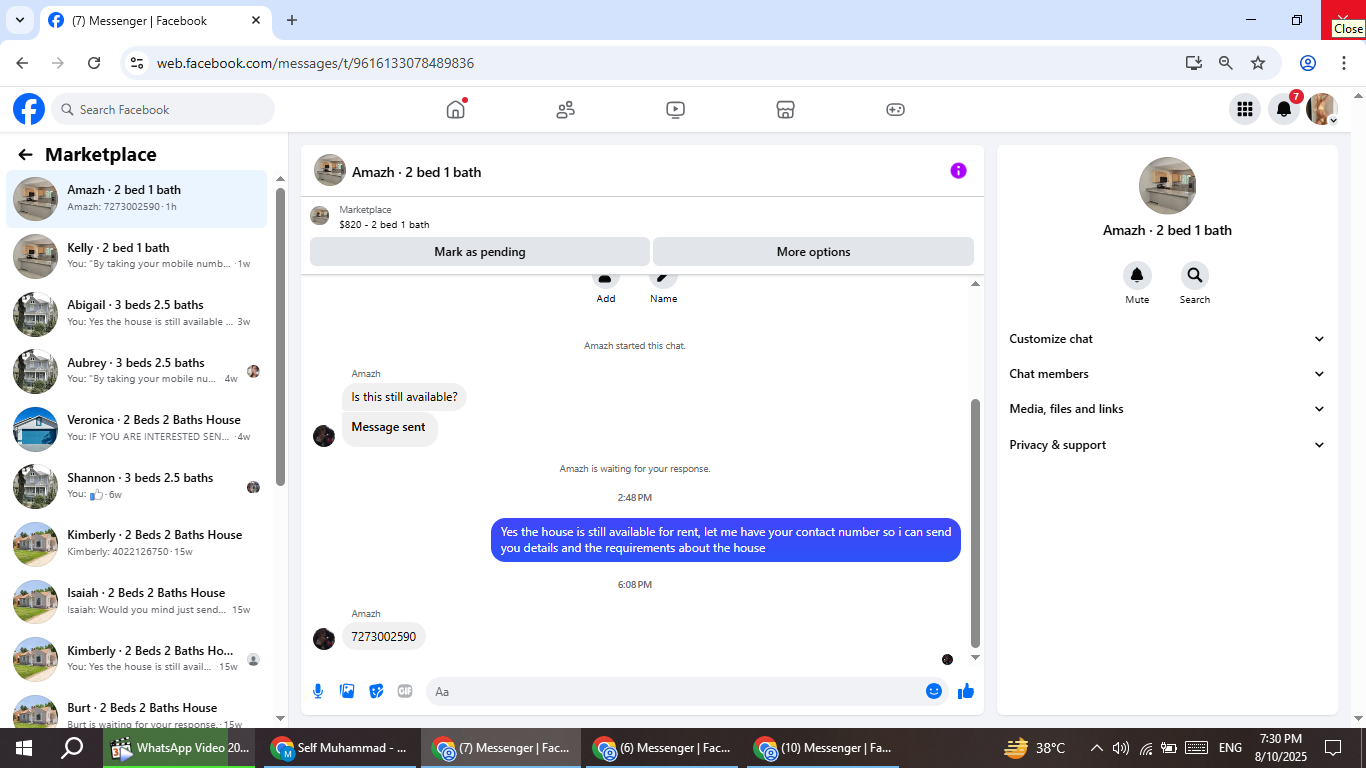
Task: Send a thumbs-up like
Action: (x=966, y=691)
